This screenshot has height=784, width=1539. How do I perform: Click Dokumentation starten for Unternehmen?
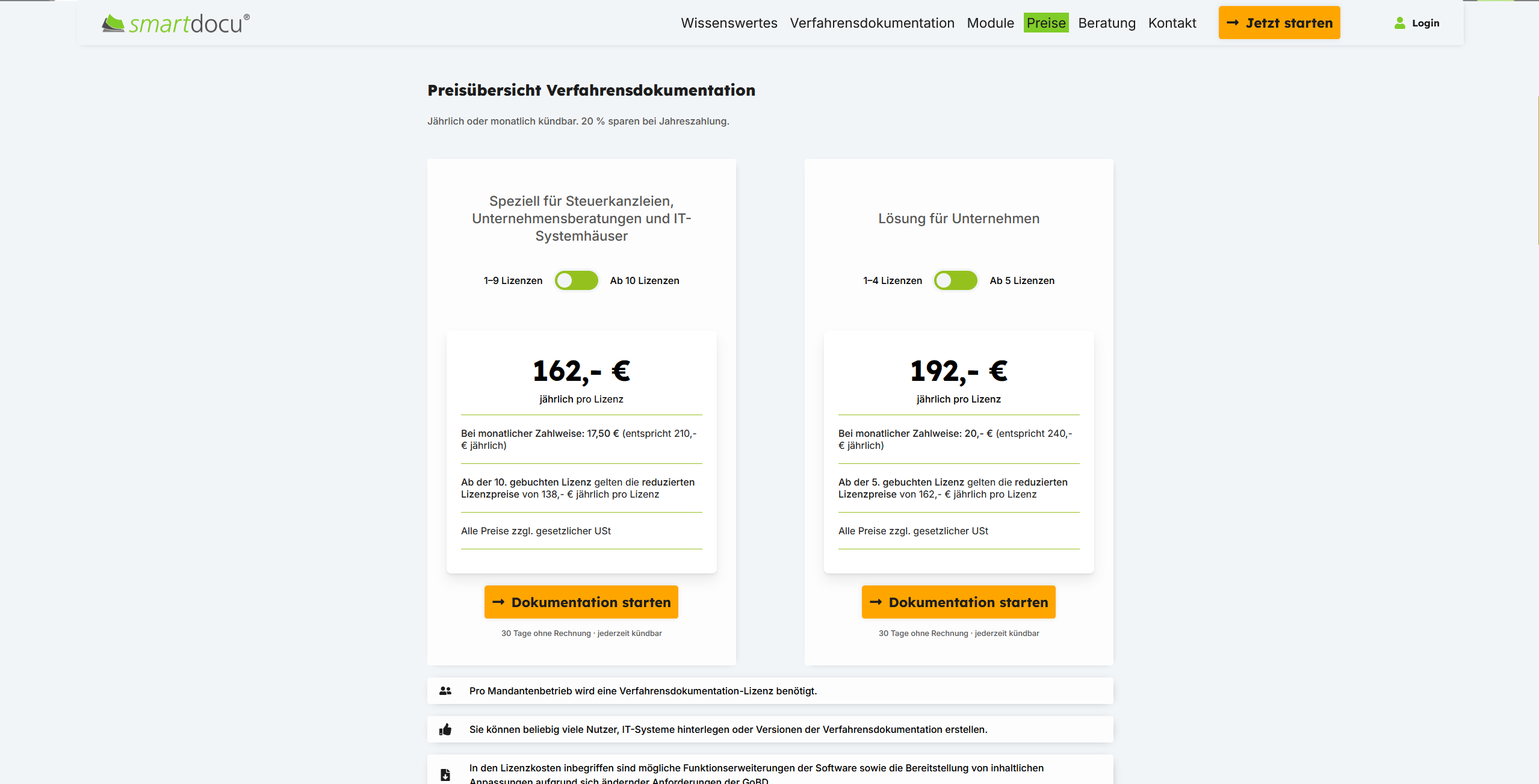958,602
